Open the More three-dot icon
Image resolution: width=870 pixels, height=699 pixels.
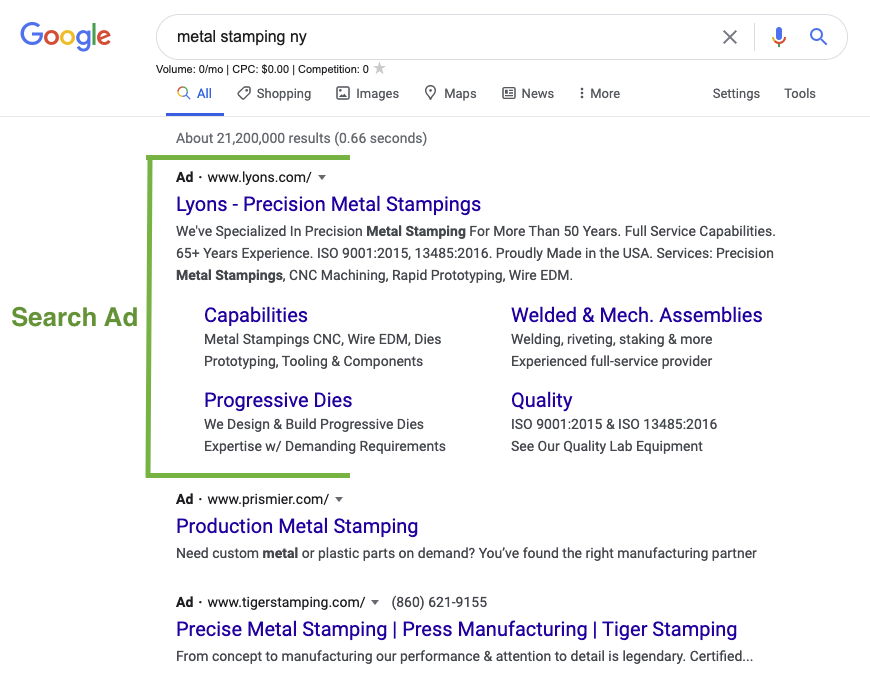tap(585, 93)
